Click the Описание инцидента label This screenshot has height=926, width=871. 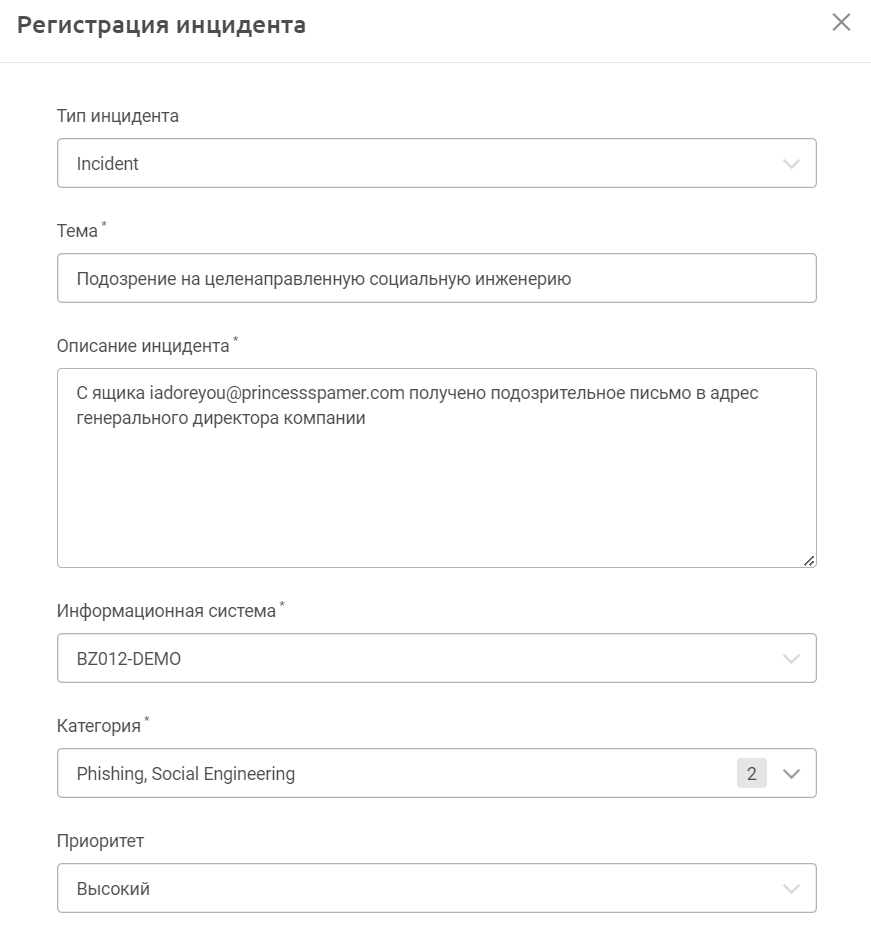click(143, 346)
